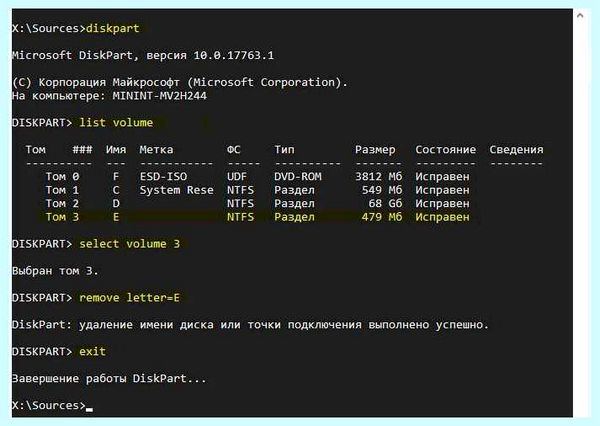Click 'Завершение работы DiskPart...' message
Image resolution: width=600 pixels, height=426 pixels.
109,379
